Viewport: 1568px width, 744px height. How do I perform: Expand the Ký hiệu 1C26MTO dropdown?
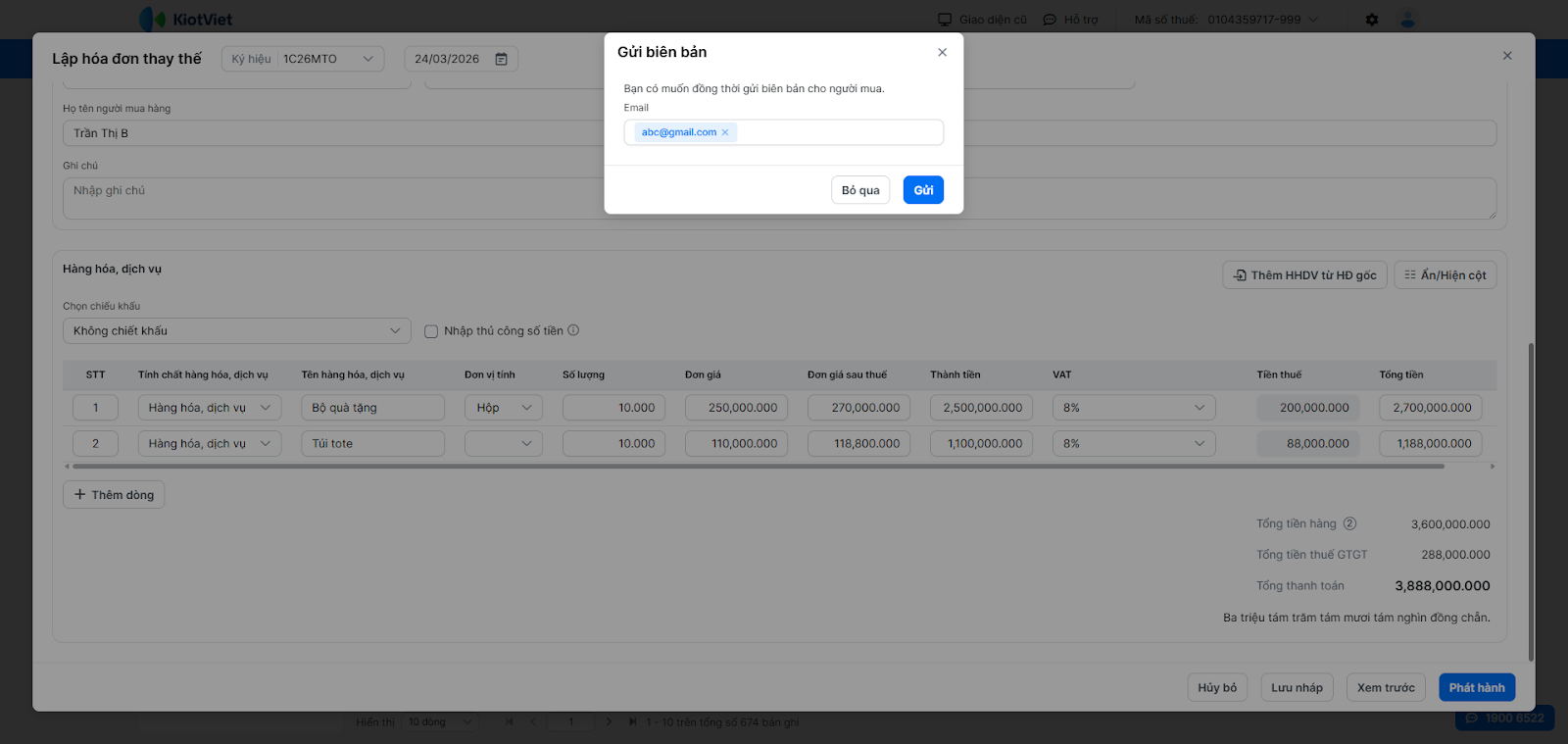tap(367, 59)
